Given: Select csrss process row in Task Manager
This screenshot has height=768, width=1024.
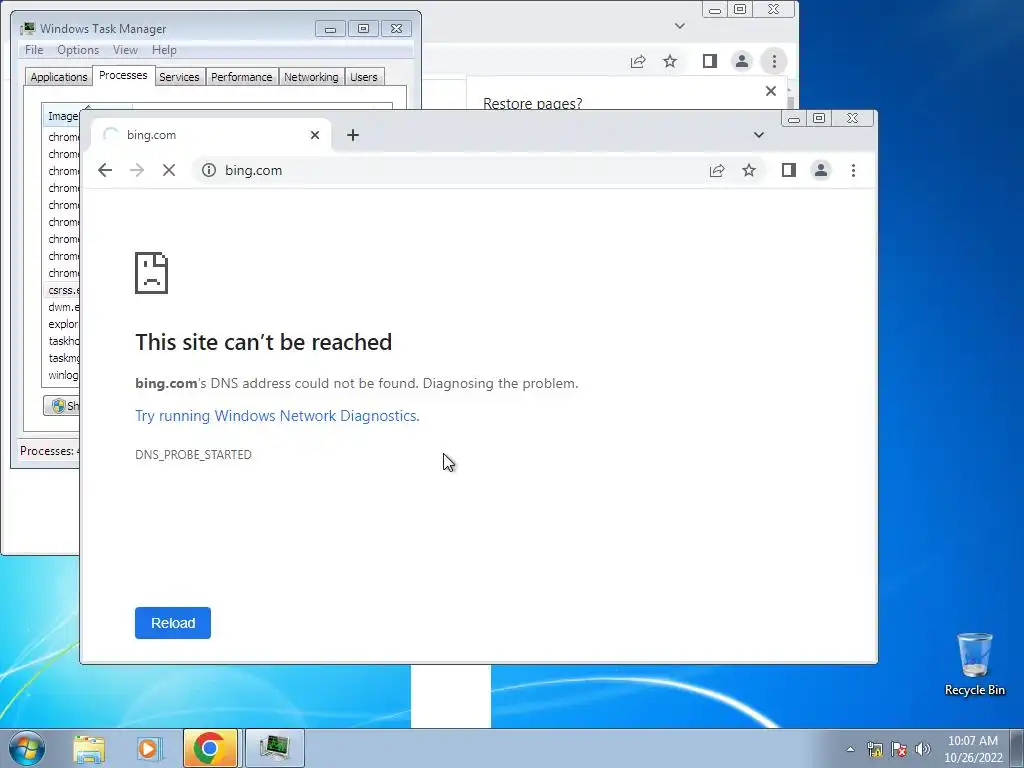Looking at the screenshot, I should point(63,290).
